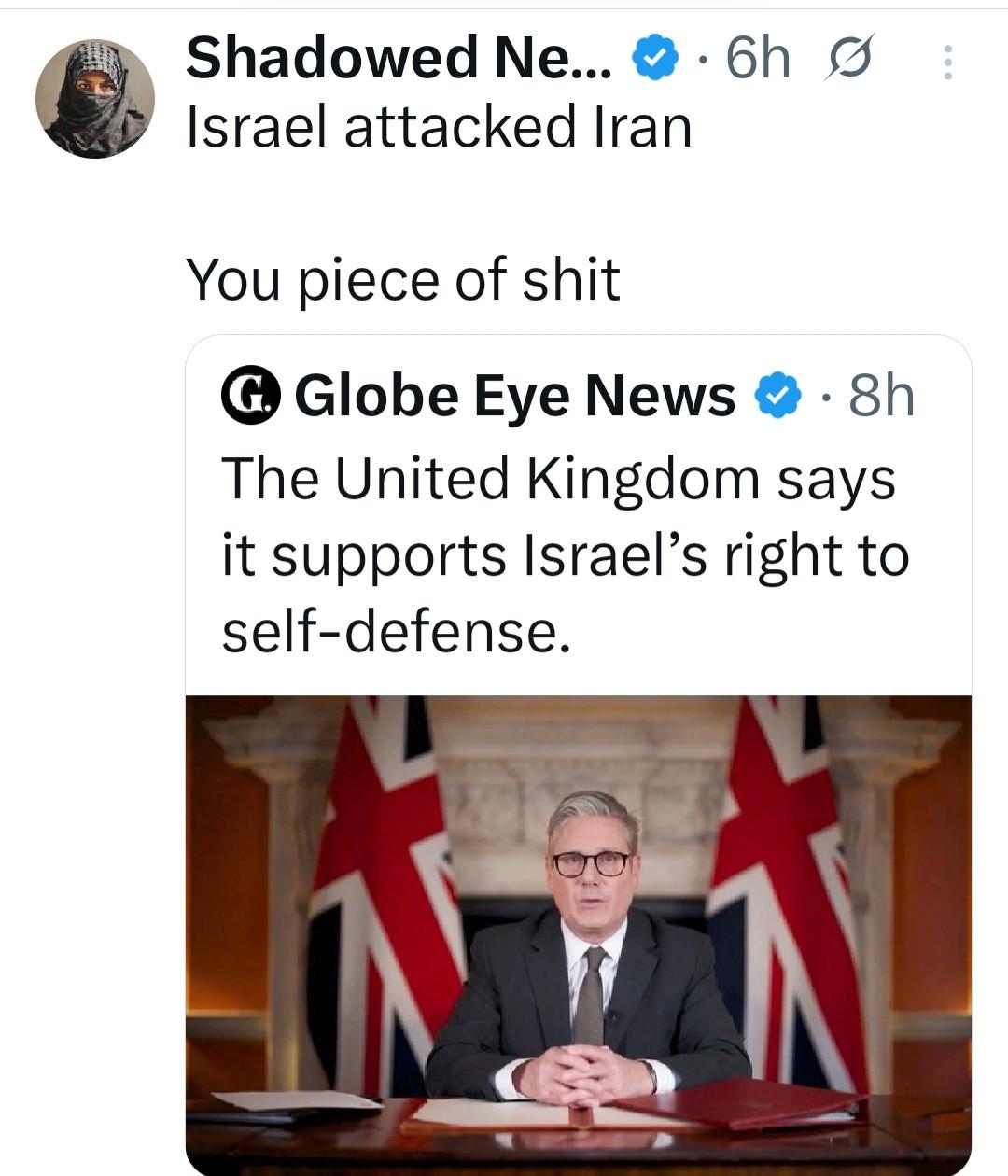This screenshot has height=1176, width=1008.
Task: Click the Globe Eye News G logo
Action: tap(251, 396)
